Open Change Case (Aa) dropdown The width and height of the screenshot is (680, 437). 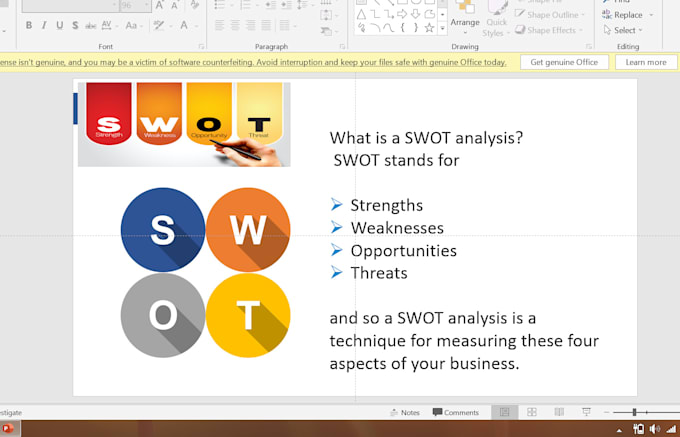point(134,25)
